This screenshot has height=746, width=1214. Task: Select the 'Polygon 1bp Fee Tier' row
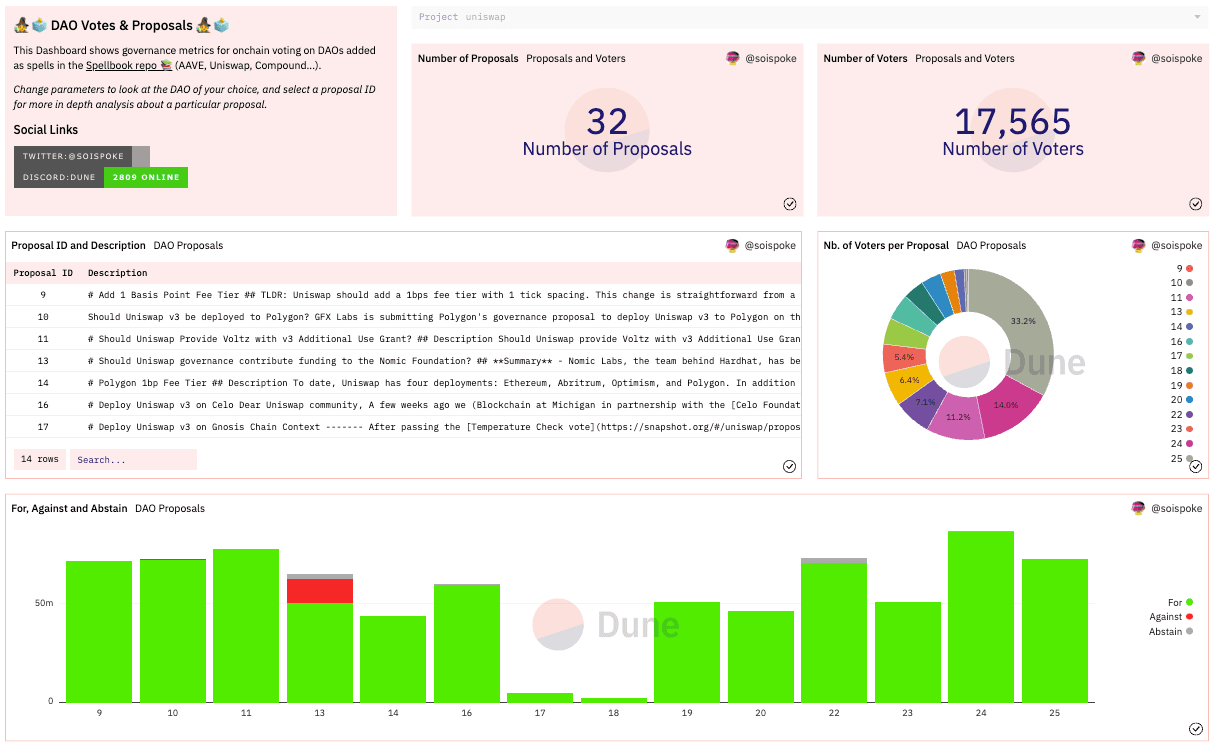click(404, 383)
